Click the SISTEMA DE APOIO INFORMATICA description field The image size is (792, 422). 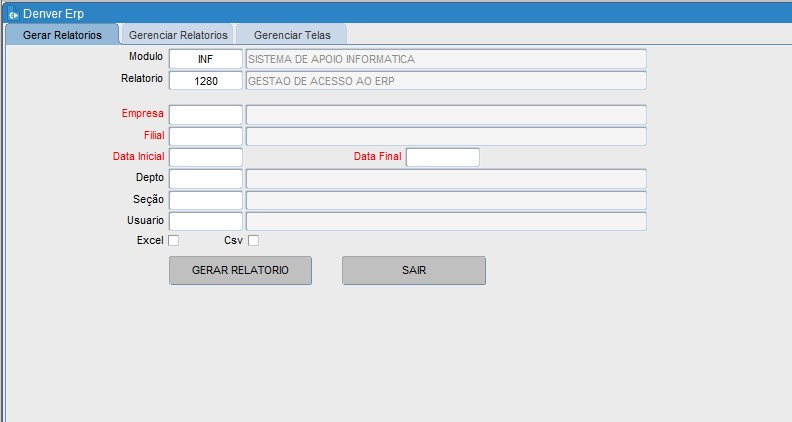coord(446,59)
